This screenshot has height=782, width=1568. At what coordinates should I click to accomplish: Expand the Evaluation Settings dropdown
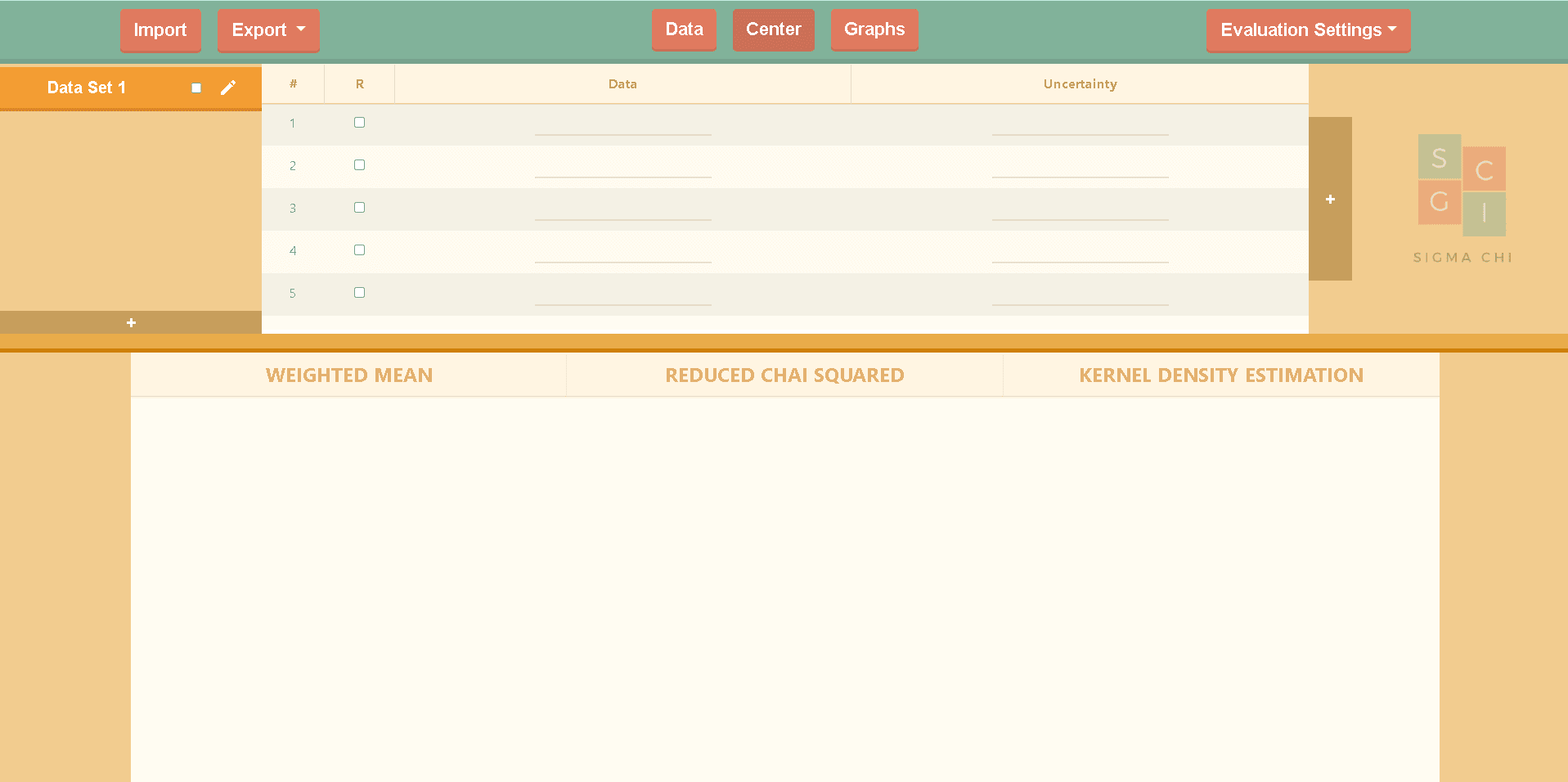[1307, 30]
